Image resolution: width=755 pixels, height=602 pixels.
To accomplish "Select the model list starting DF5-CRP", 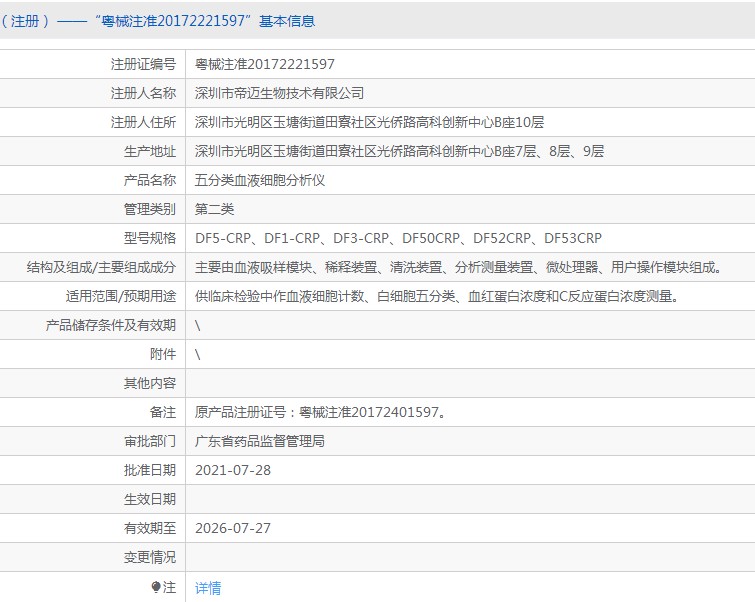I will 398,238.
